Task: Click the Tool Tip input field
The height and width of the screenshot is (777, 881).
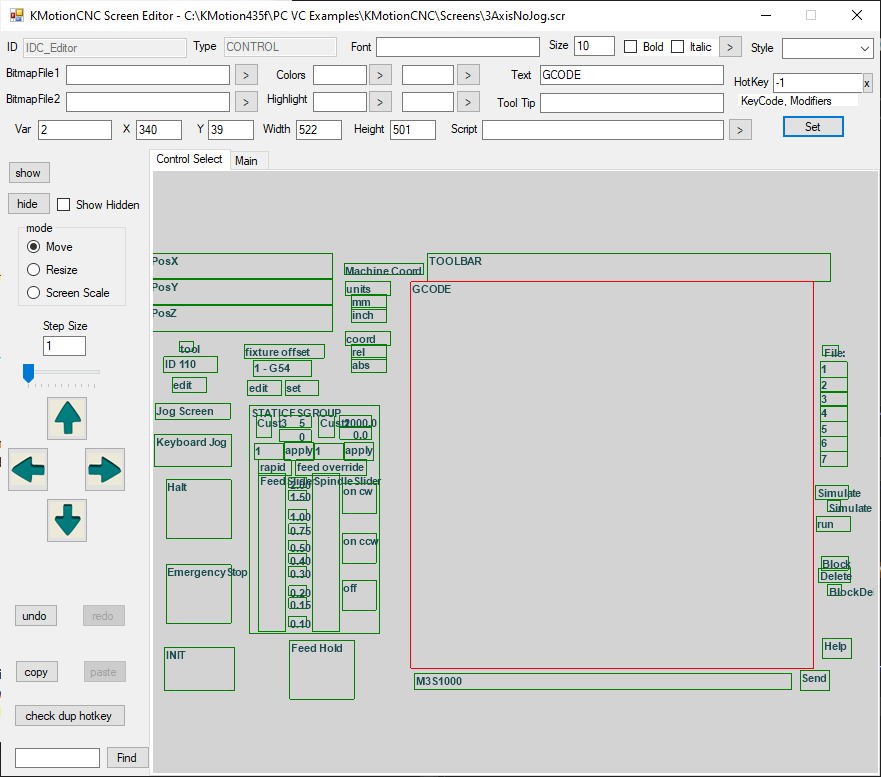Action: tap(631, 103)
